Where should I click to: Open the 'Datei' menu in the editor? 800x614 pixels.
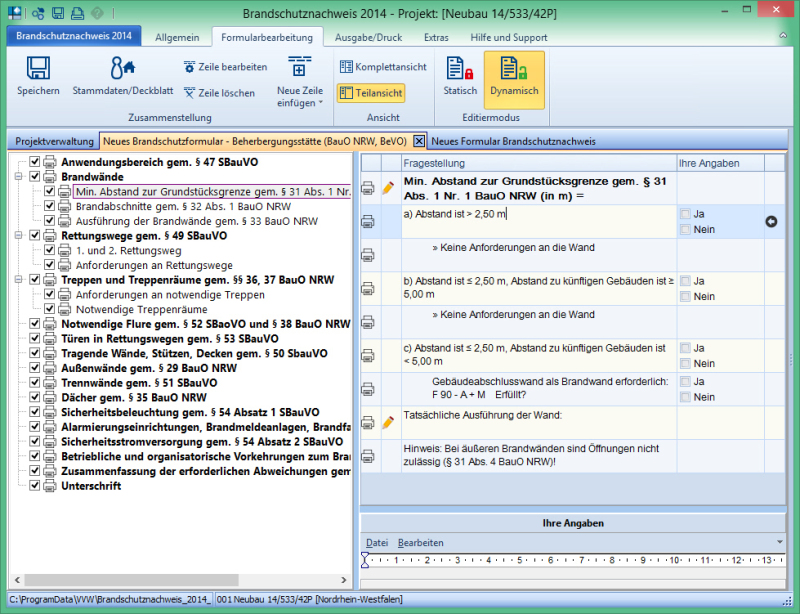pyautogui.click(x=377, y=543)
